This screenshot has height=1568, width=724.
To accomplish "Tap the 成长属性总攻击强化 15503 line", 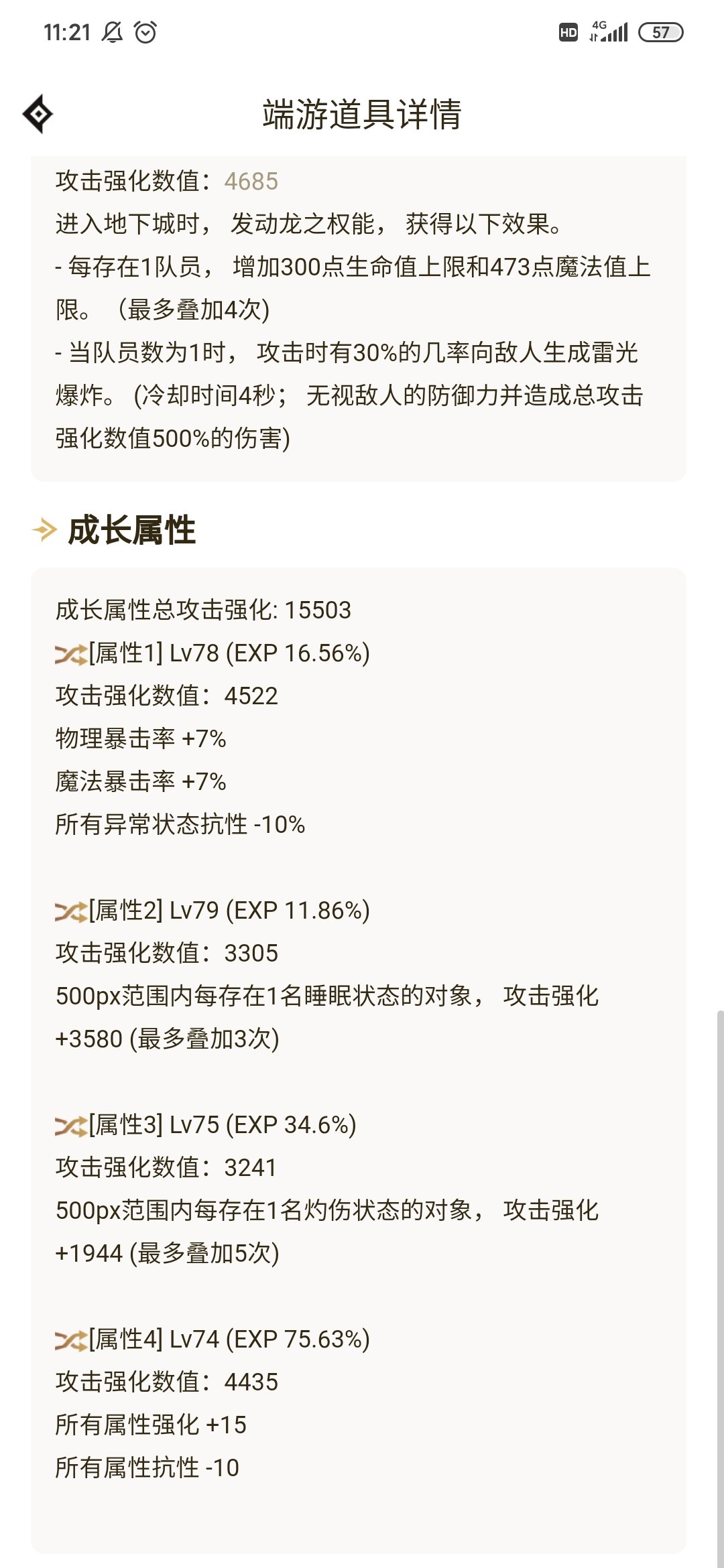I will 203,610.
